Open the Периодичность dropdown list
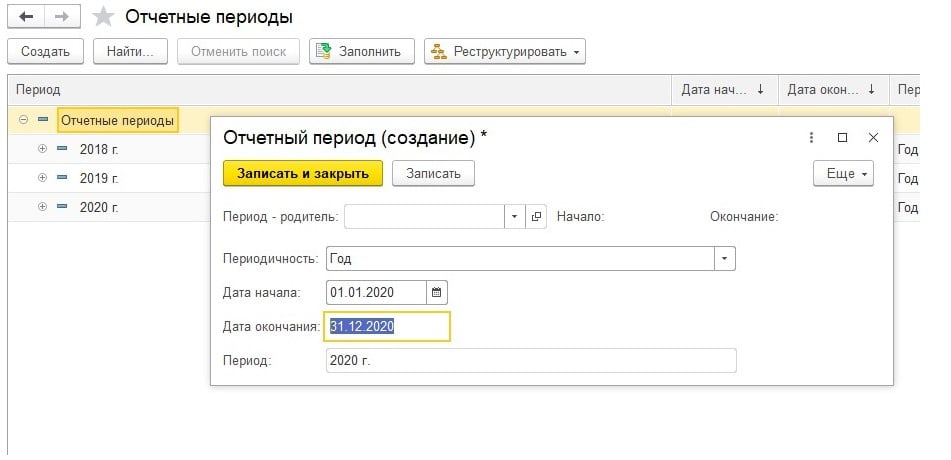This screenshot has width=951, height=460. click(725, 258)
